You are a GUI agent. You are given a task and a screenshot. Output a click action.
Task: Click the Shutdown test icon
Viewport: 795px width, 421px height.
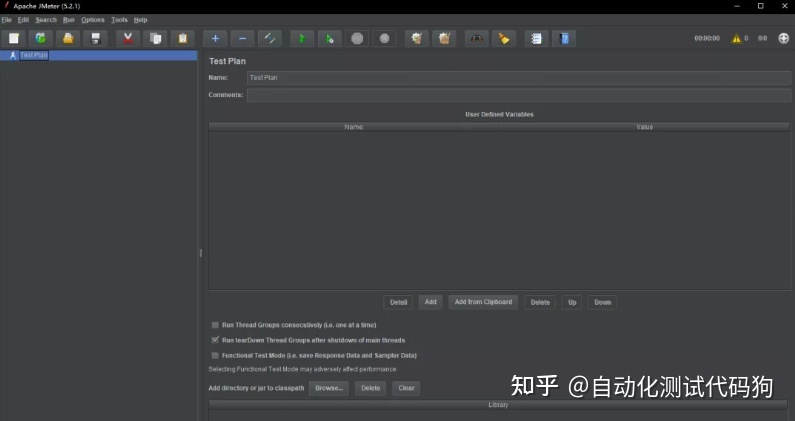pos(384,39)
